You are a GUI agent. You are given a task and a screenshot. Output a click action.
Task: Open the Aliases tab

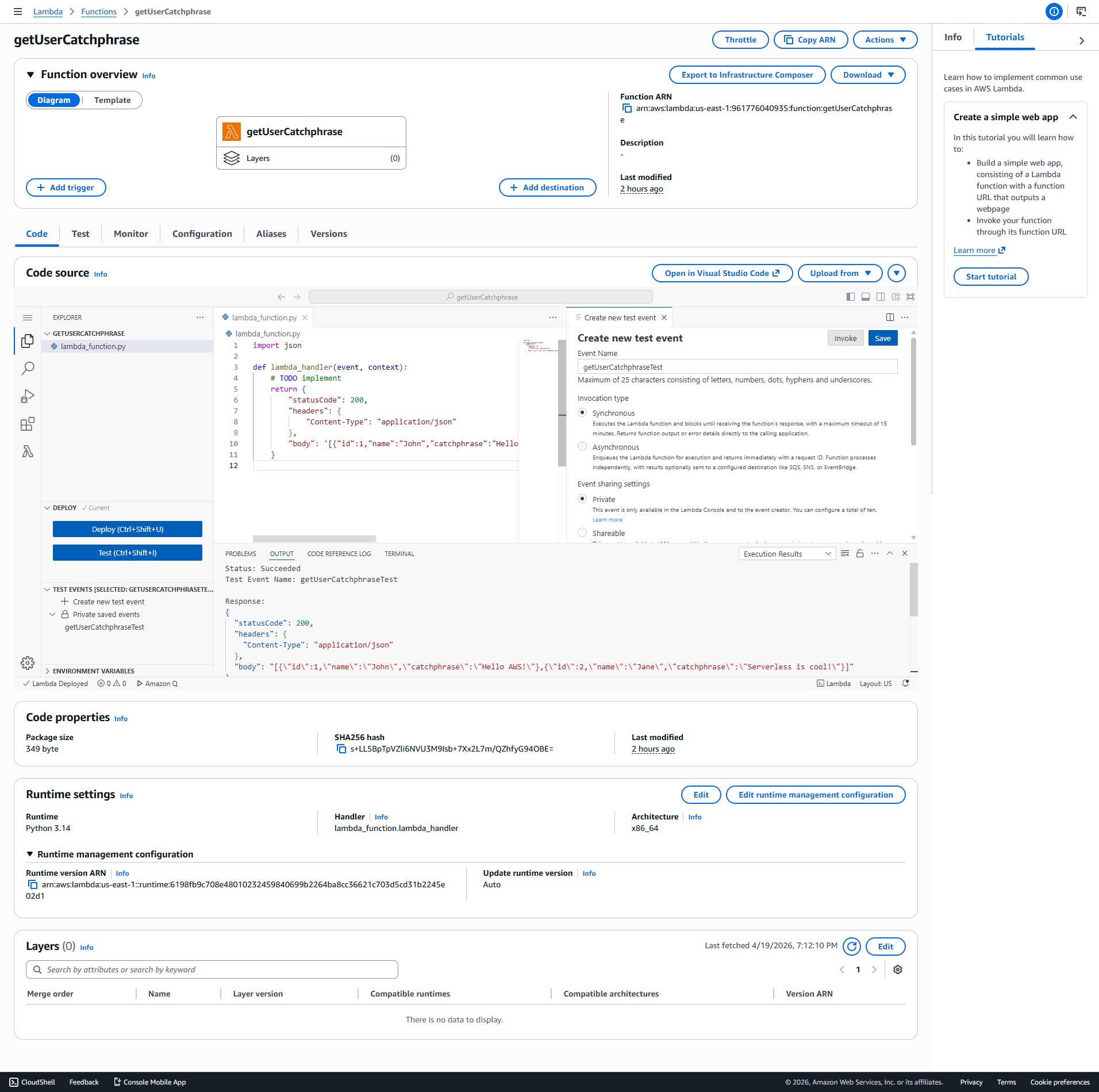(x=271, y=233)
